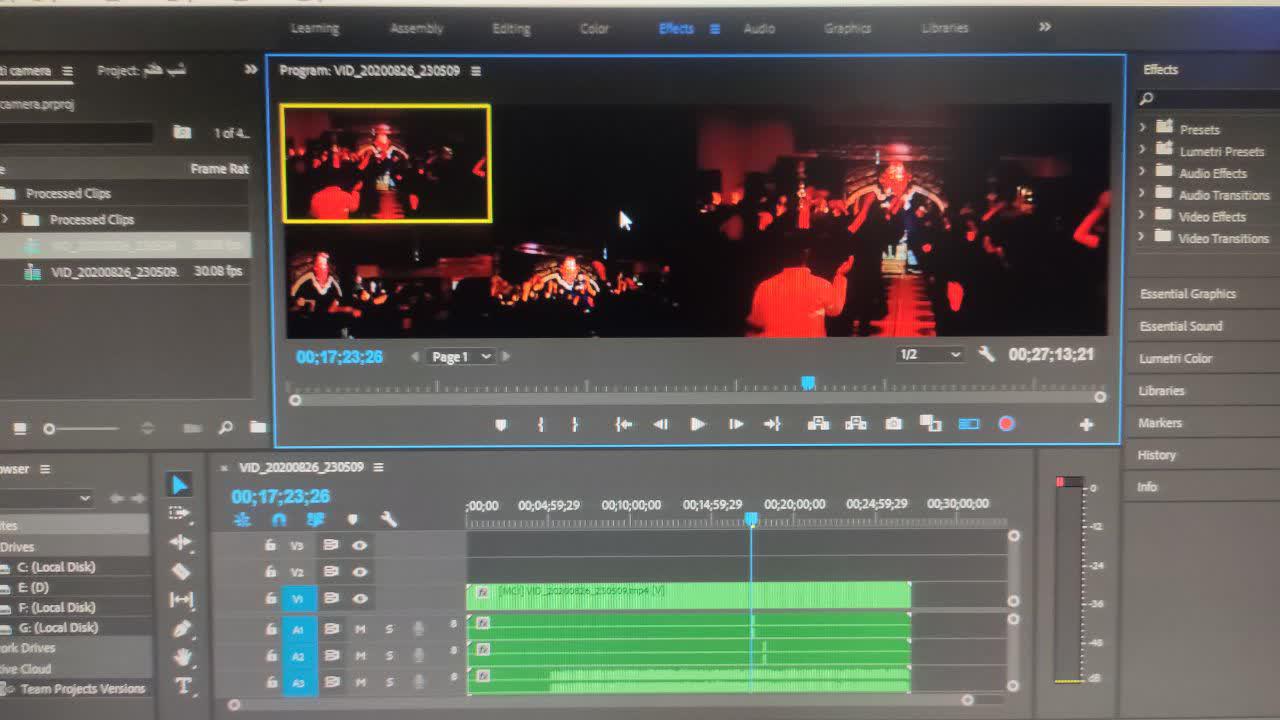Export frame with camera icon
This screenshot has width=1280, height=720.
click(x=893, y=423)
